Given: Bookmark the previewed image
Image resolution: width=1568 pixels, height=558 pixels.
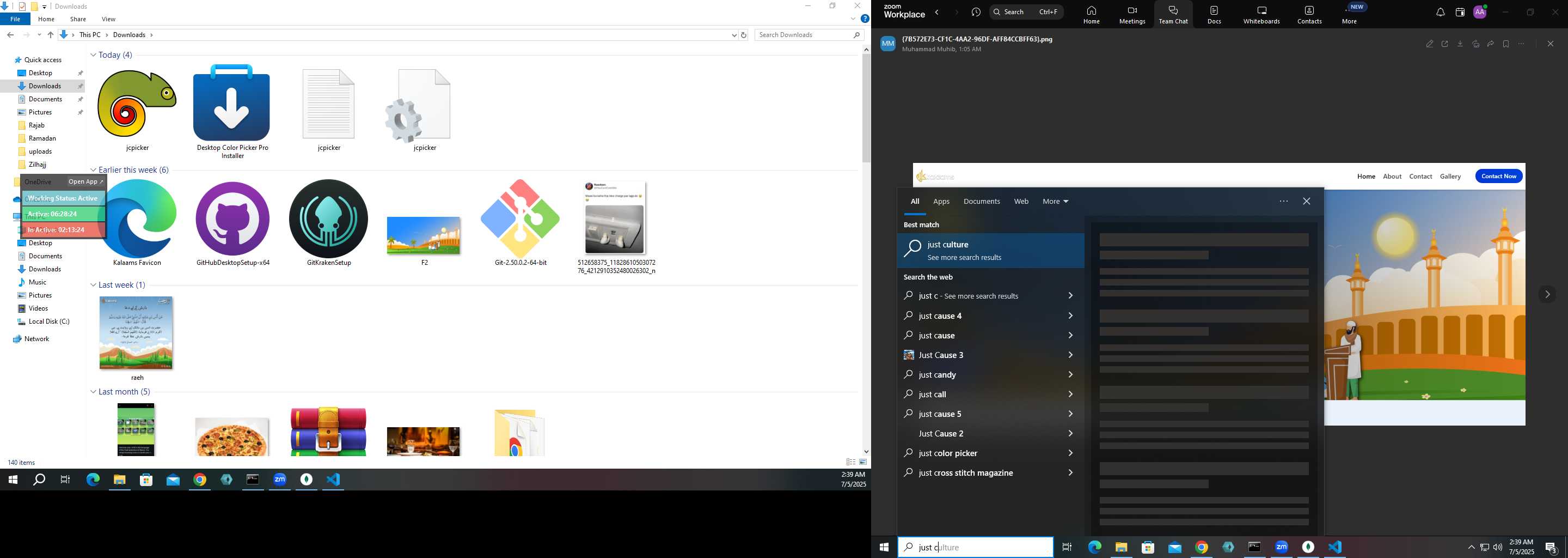Looking at the screenshot, I should coord(1506,44).
